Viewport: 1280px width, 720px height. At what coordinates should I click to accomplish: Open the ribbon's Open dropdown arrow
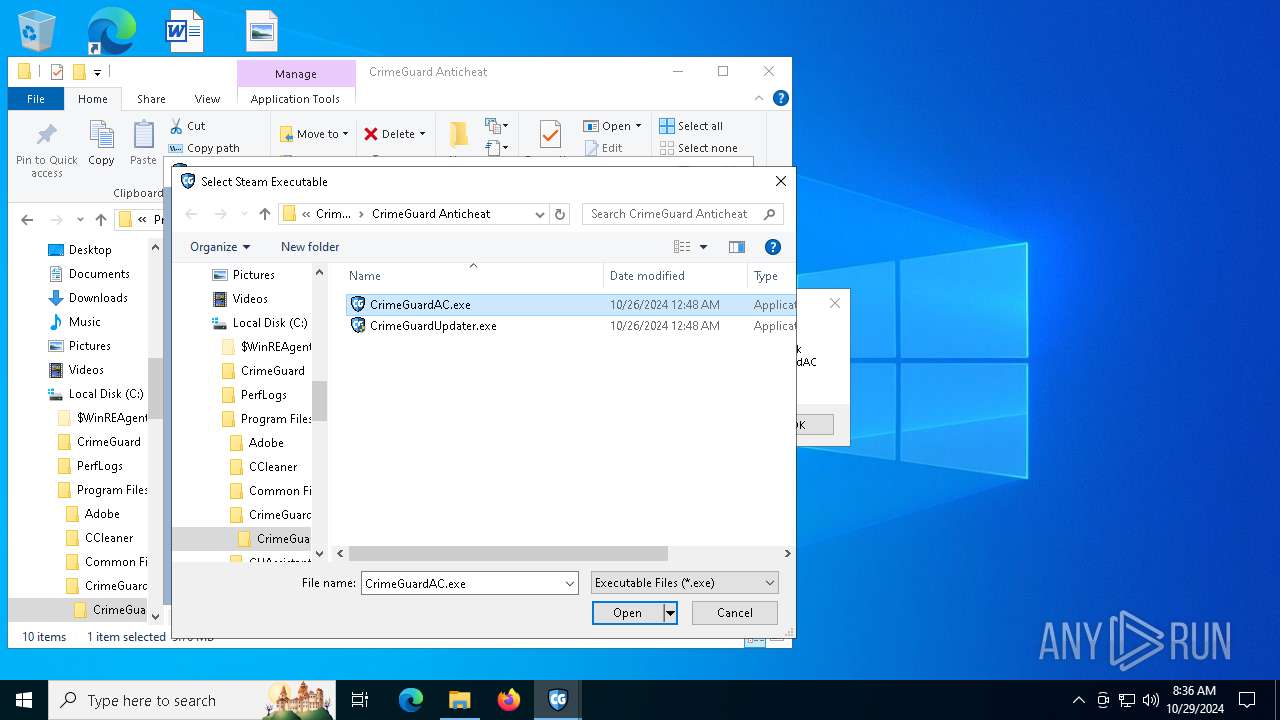(x=638, y=126)
